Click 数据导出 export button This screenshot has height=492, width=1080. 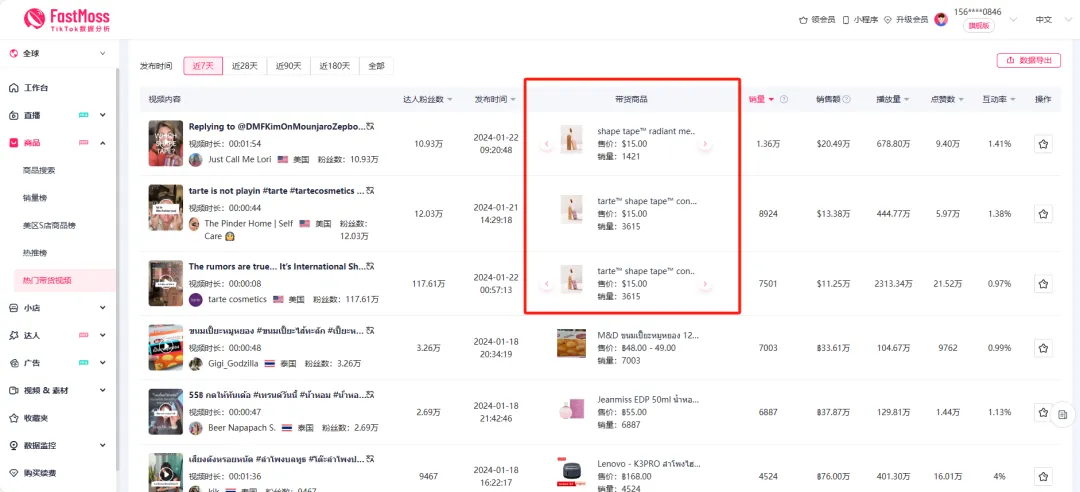[1028, 60]
